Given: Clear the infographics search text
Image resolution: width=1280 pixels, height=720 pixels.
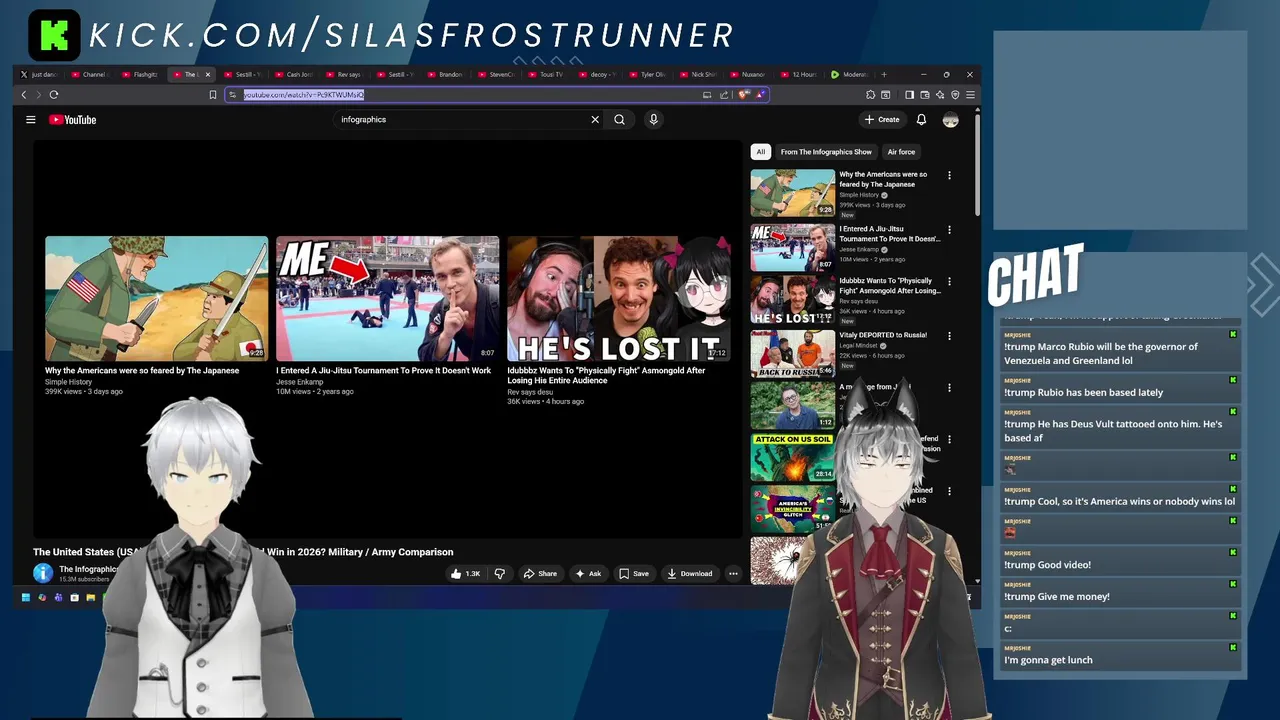Looking at the screenshot, I should [x=595, y=120].
